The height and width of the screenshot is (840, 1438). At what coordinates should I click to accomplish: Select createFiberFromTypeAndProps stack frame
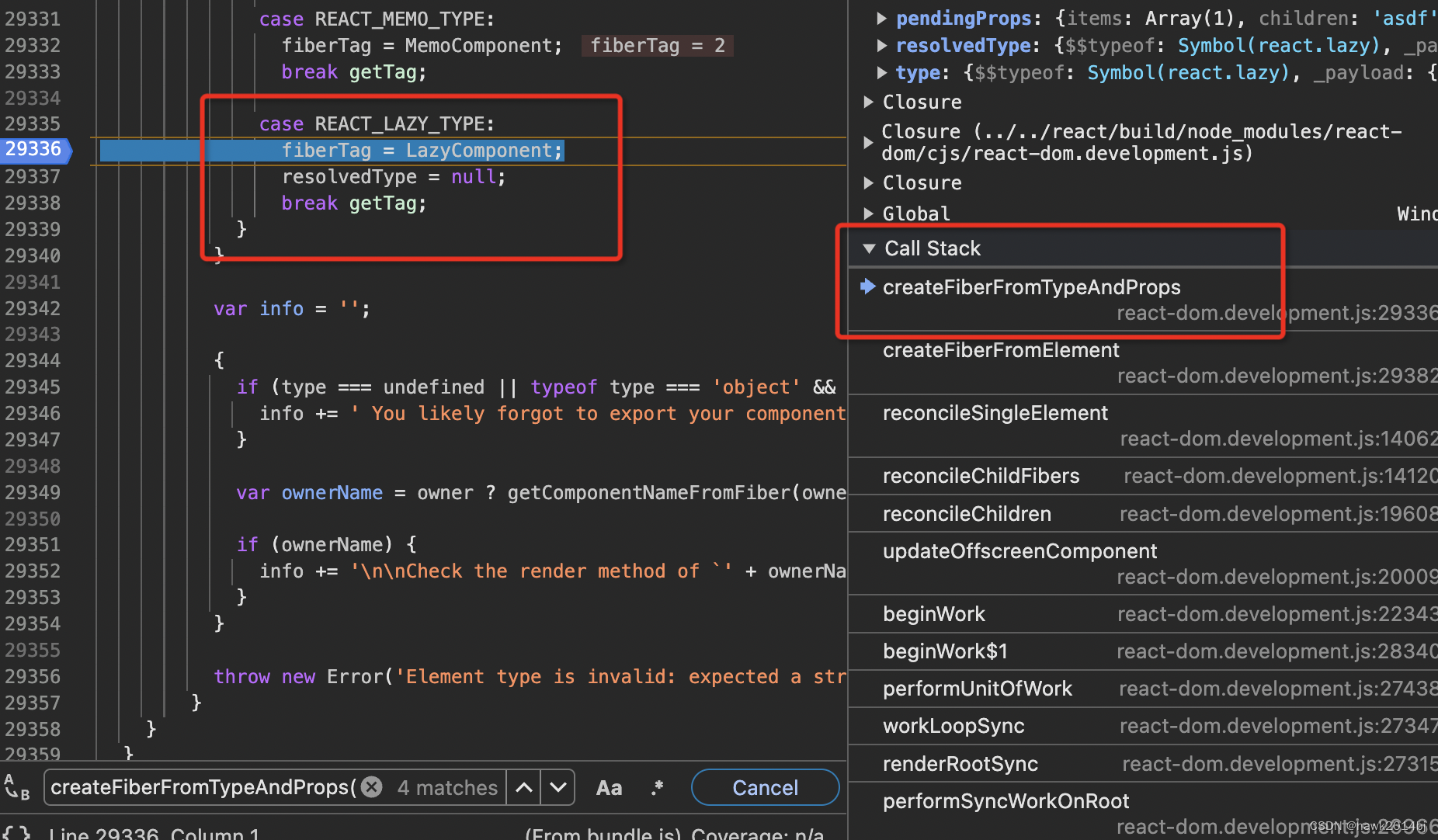pos(1143,300)
